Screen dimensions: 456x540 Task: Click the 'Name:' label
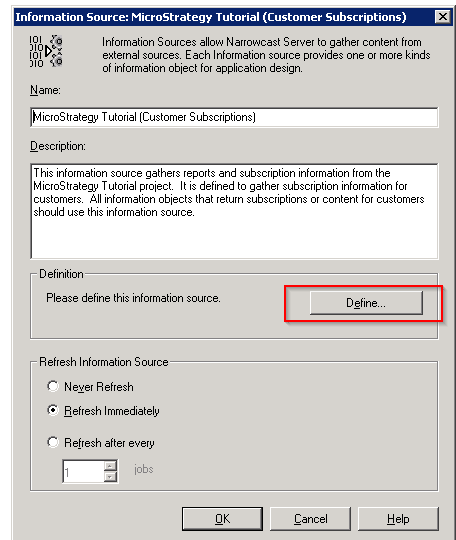[45, 90]
